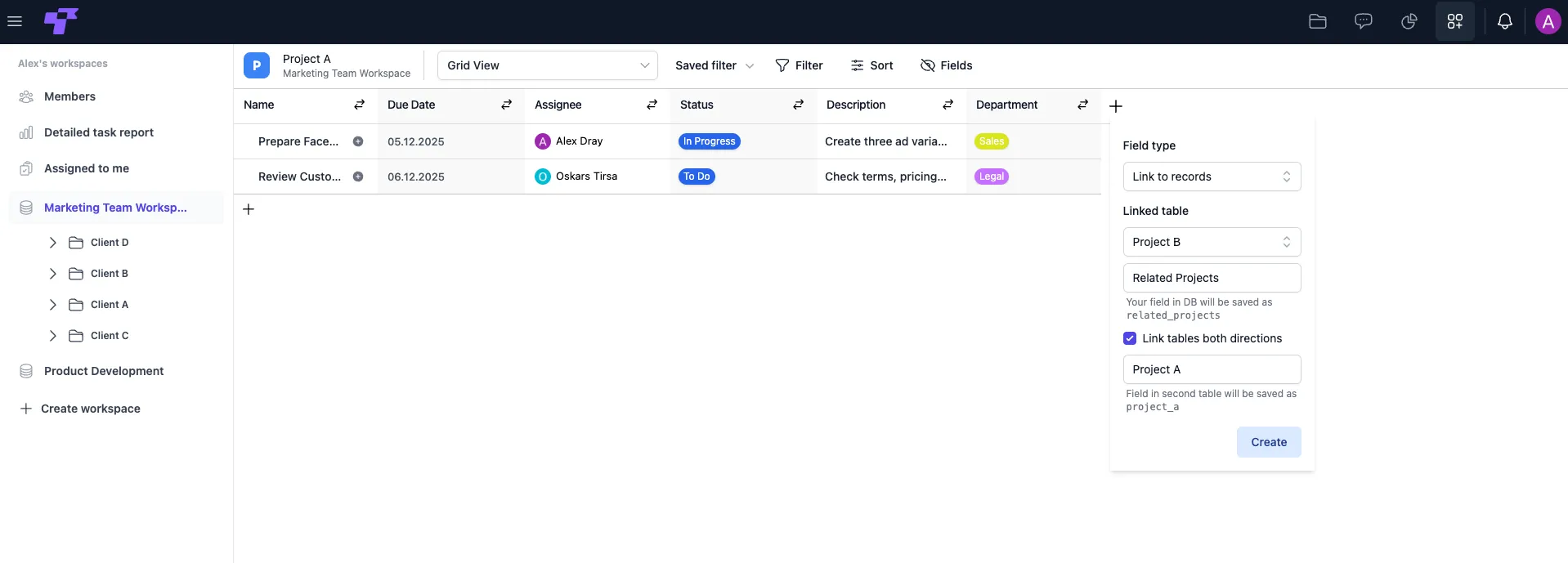The width and height of the screenshot is (1568, 563).
Task: Expand the Client C folder
Action: (53, 336)
